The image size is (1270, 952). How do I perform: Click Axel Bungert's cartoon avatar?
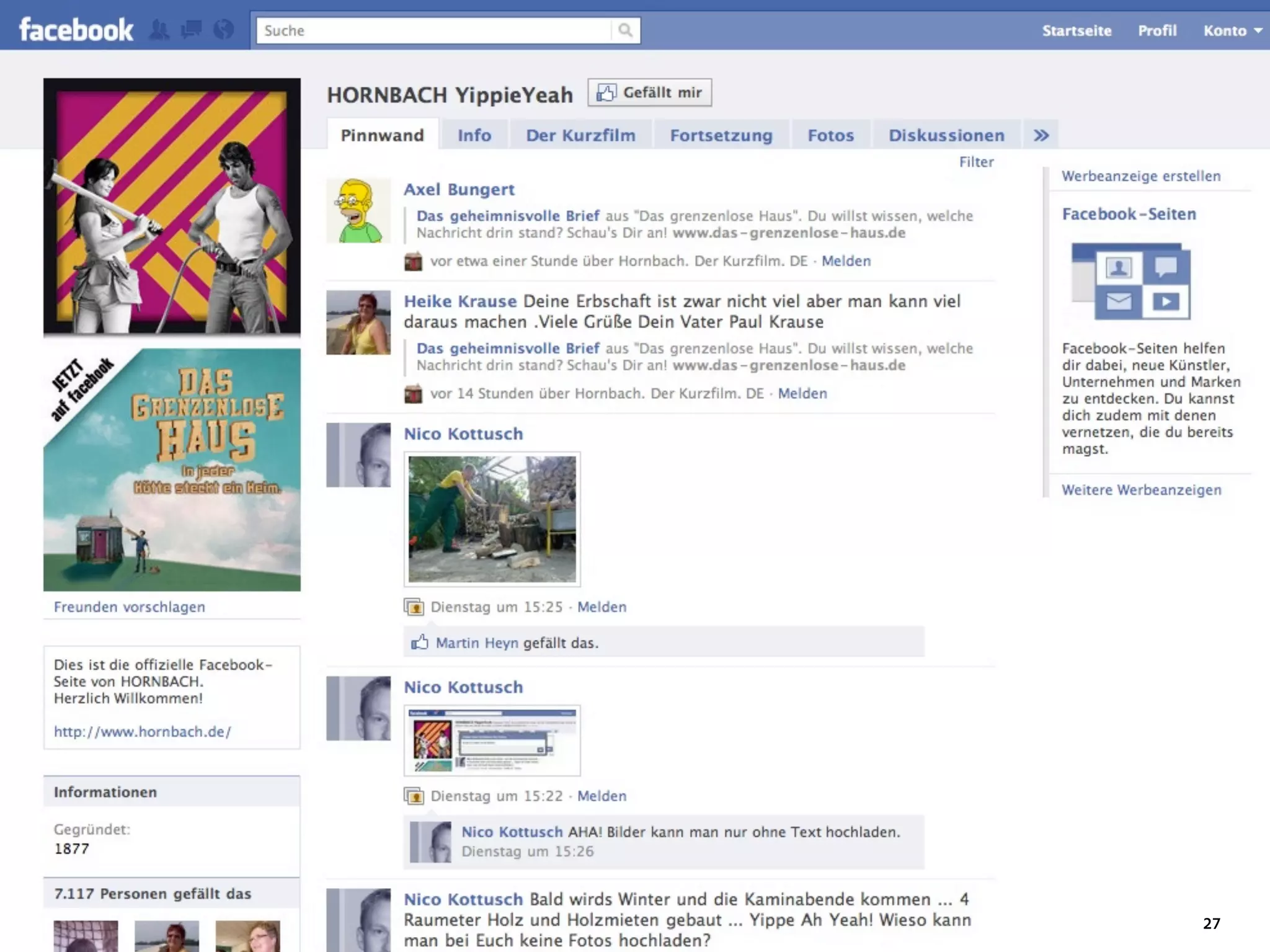pyautogui.click(x=358, y=211)
